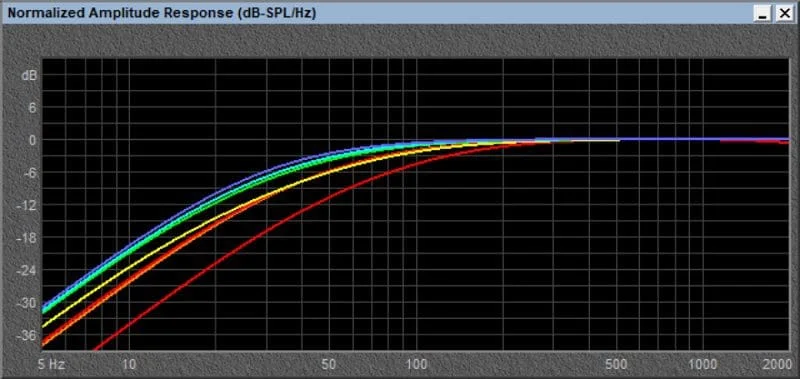Click the 10 Hz frequency label

point(130,364)
